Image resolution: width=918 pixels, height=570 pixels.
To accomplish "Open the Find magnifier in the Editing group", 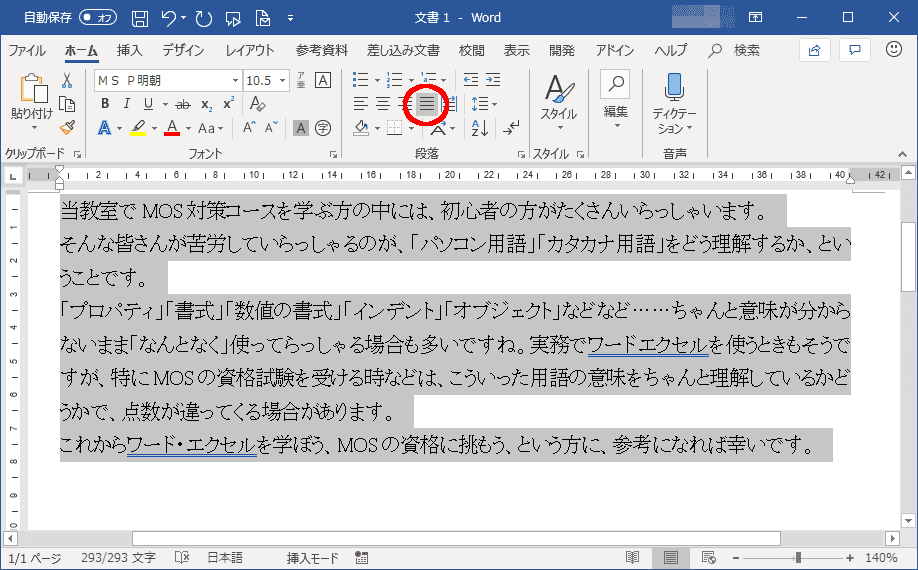I will (x=615, y=85).
